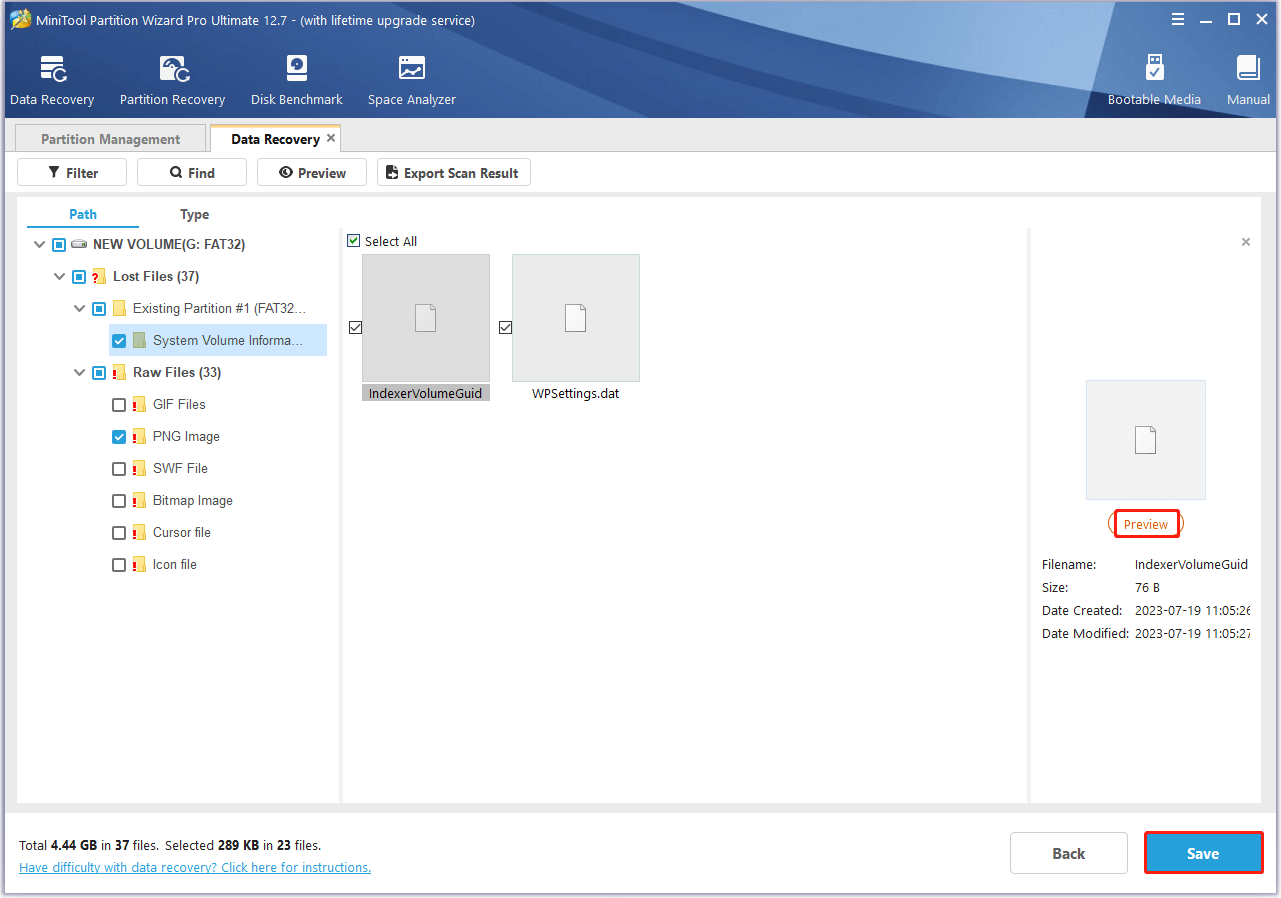The width and height of the screenshot is (1281, 898).
Task: Close the file preview panel
Action: [x=1245, y=242]
